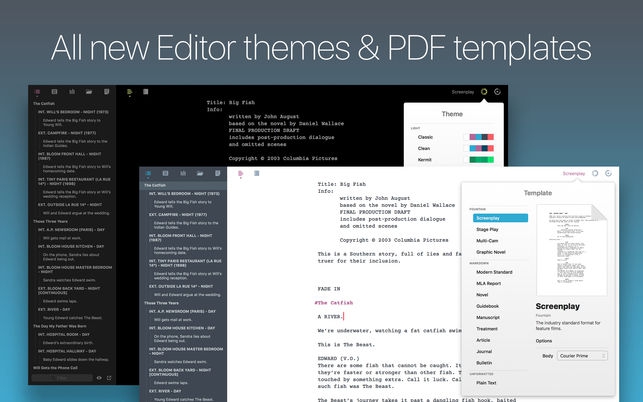Click write mode icon in dark window toolbar
643x402 pixels.
(x=130, y=92)
